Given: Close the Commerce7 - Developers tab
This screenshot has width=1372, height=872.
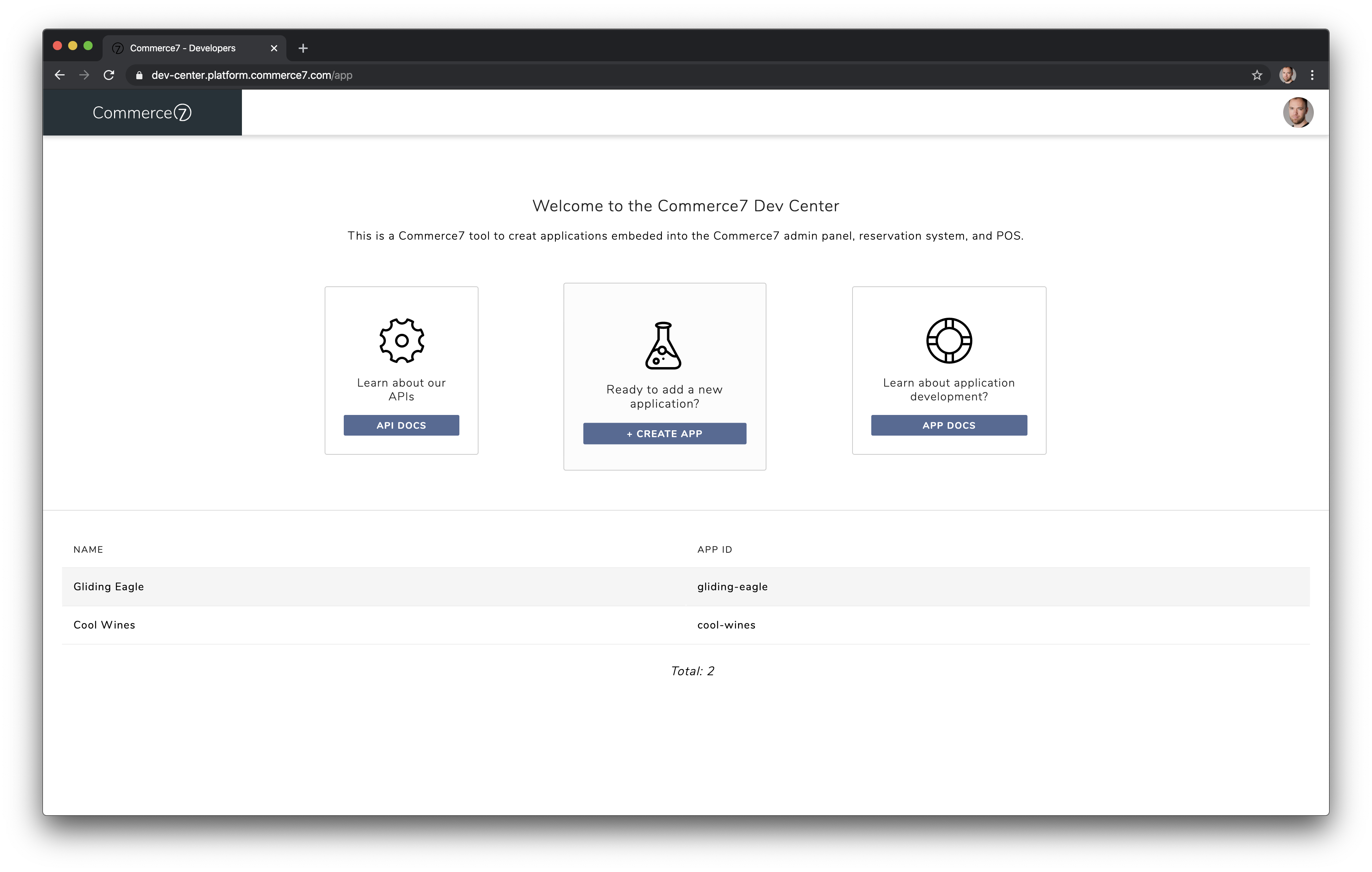Looking at the screenshot, I should [274, 48].
